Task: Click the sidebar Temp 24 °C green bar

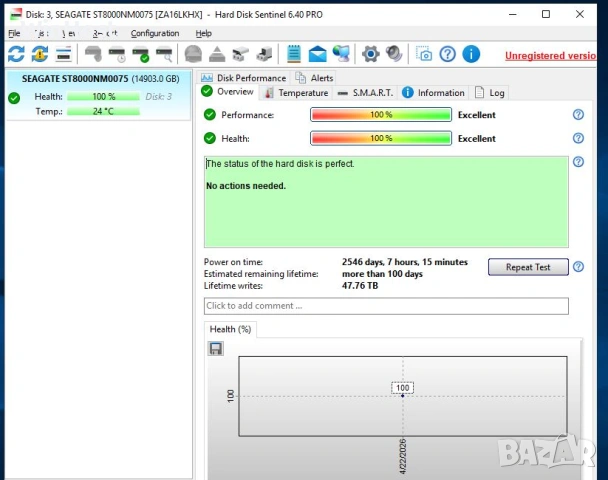Action: point(103,111)
